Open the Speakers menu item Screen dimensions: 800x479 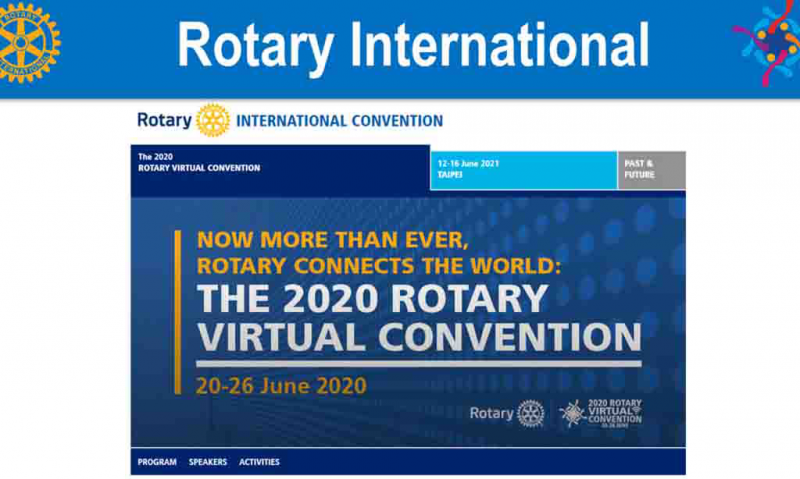(x=208, y=462)
